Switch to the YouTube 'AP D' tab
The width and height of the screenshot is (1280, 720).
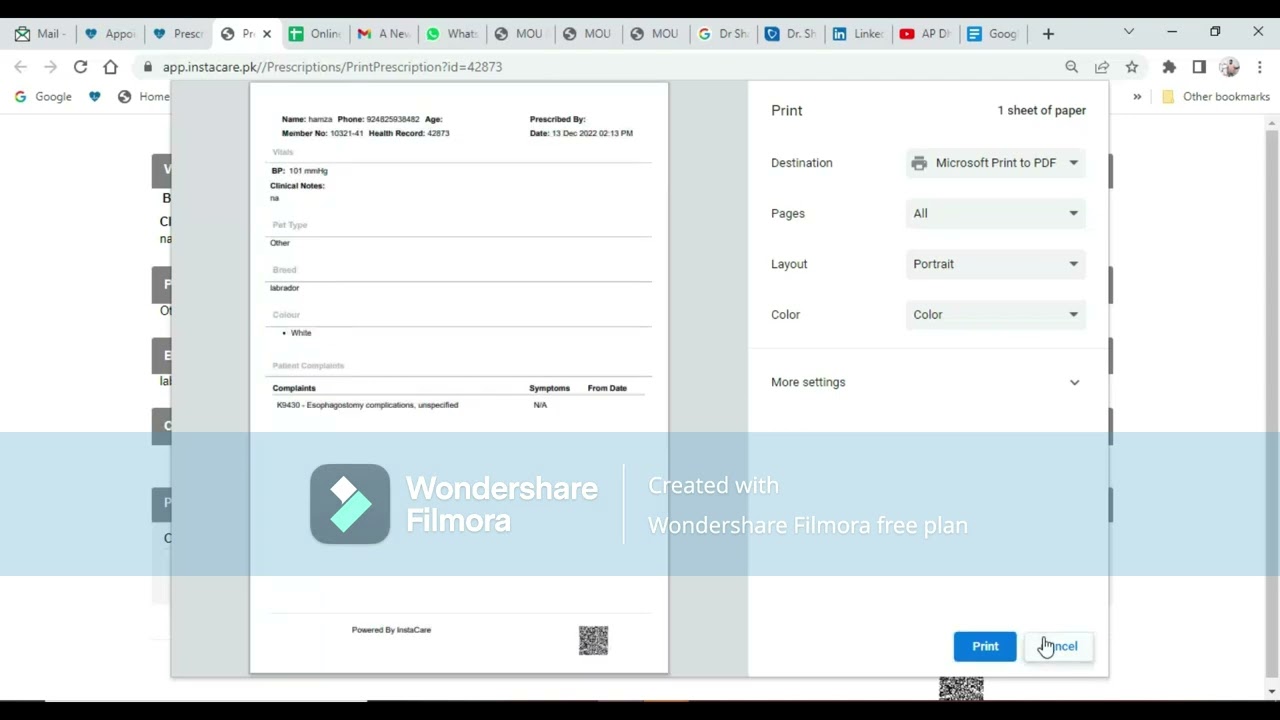coord(925,33)
